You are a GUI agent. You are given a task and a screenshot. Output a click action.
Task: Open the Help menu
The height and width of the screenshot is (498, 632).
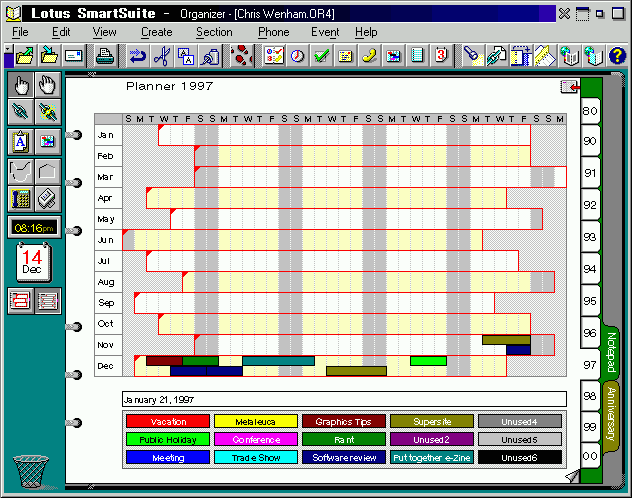[366, 32]
